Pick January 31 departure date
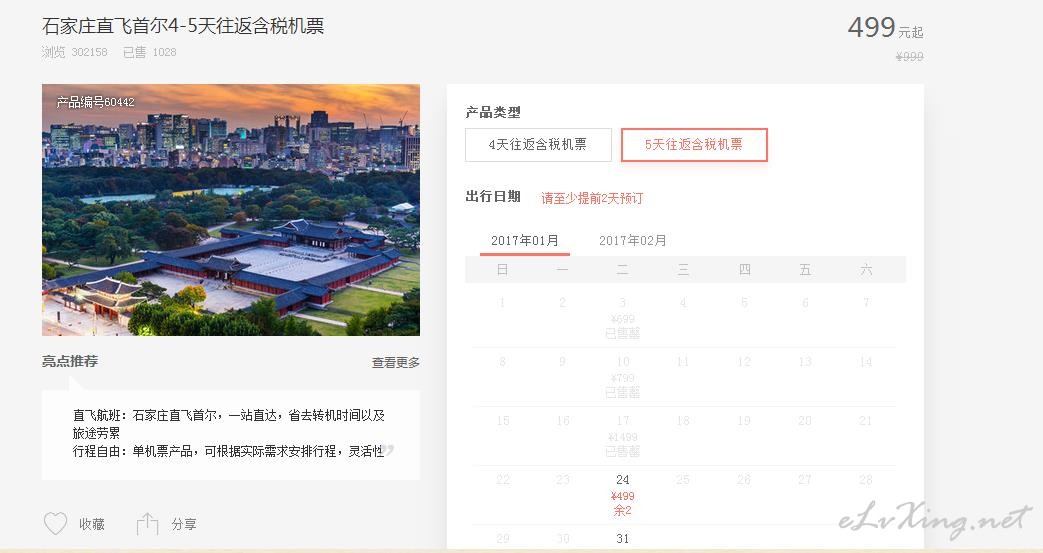 [x=623, y=538]
